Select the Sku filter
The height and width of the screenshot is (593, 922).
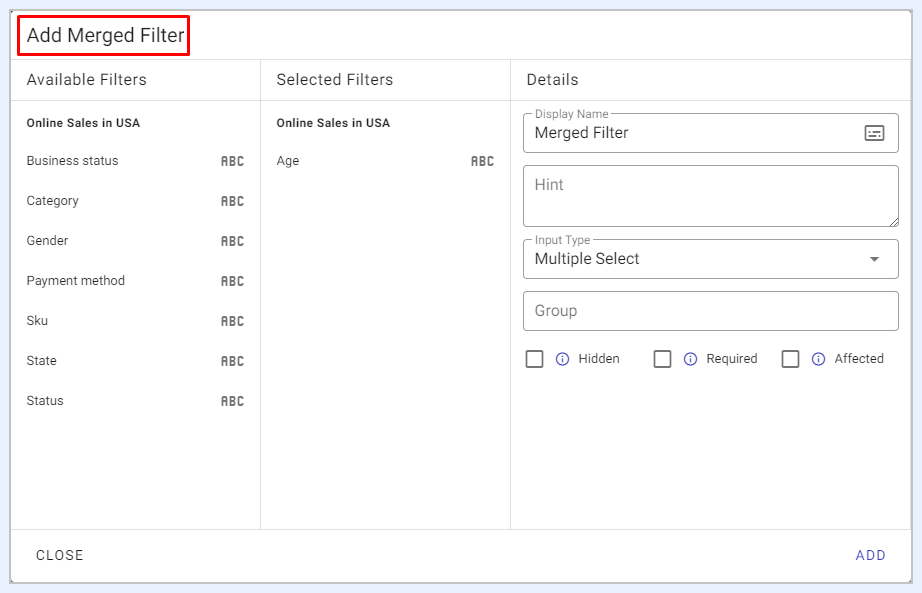(x=135, y=321)
